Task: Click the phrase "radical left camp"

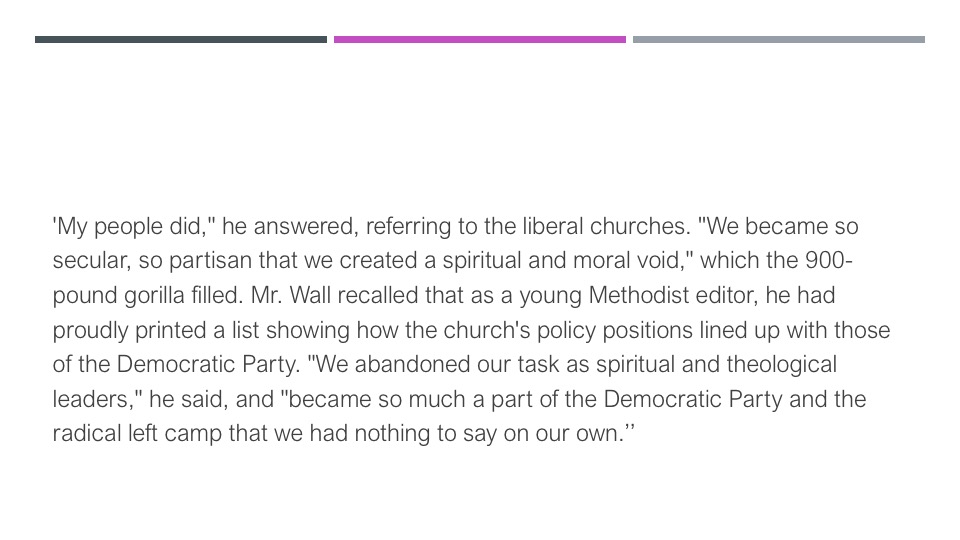Action: (x=137, y=435)
